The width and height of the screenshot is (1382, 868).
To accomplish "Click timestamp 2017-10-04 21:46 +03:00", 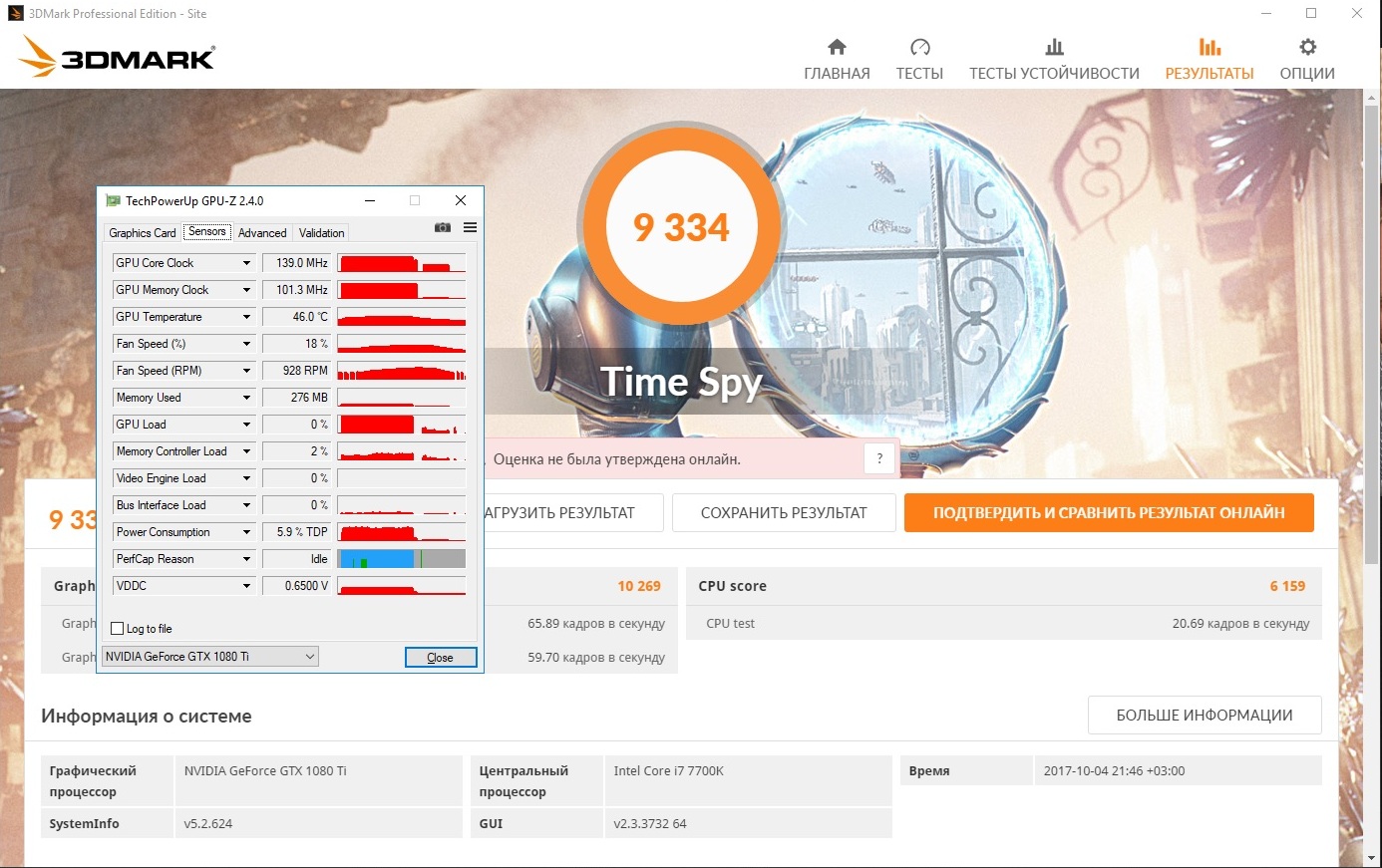I will tap(1115, 771).
